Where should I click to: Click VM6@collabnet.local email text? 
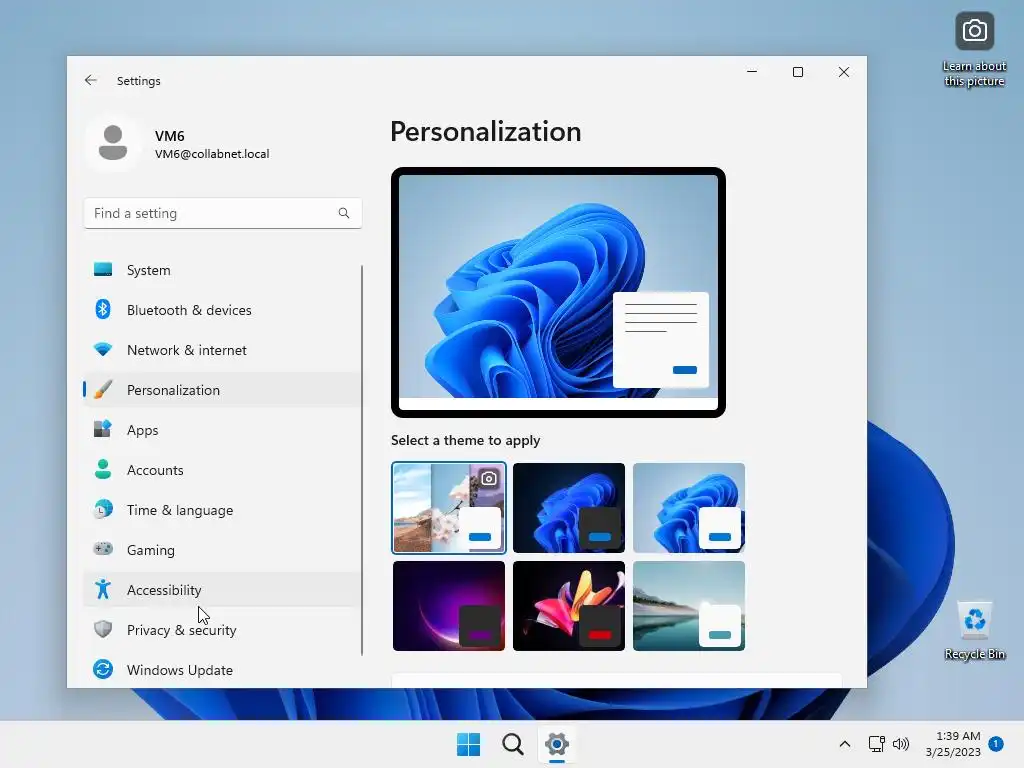212,153
